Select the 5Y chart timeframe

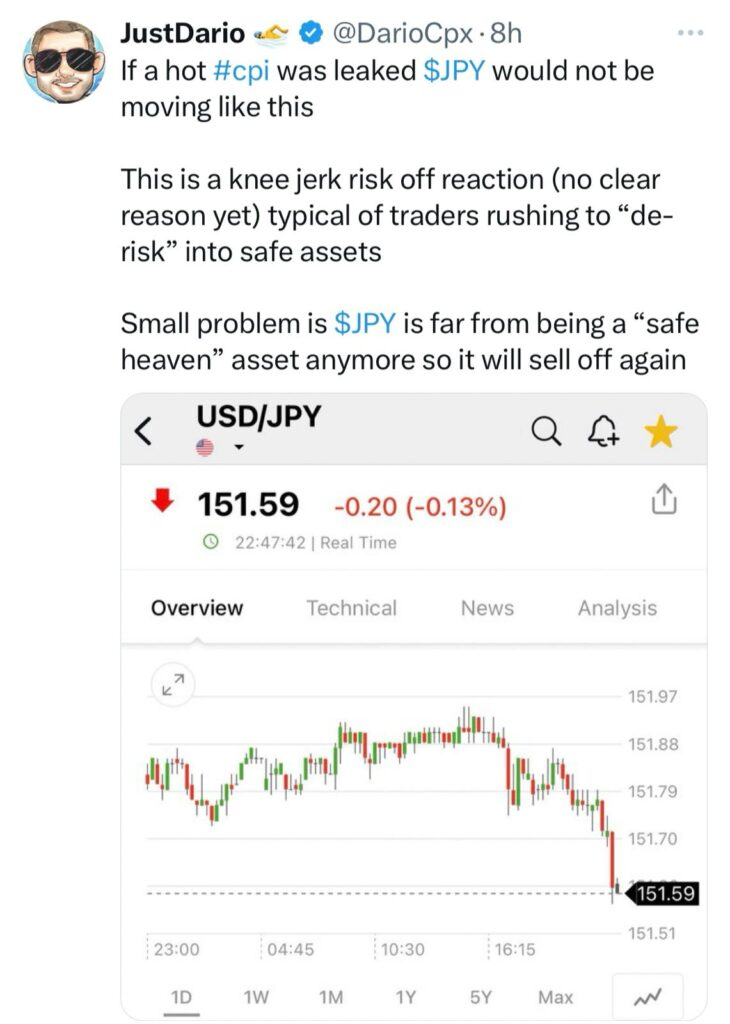pyautogui.click(x=479, y=997)
